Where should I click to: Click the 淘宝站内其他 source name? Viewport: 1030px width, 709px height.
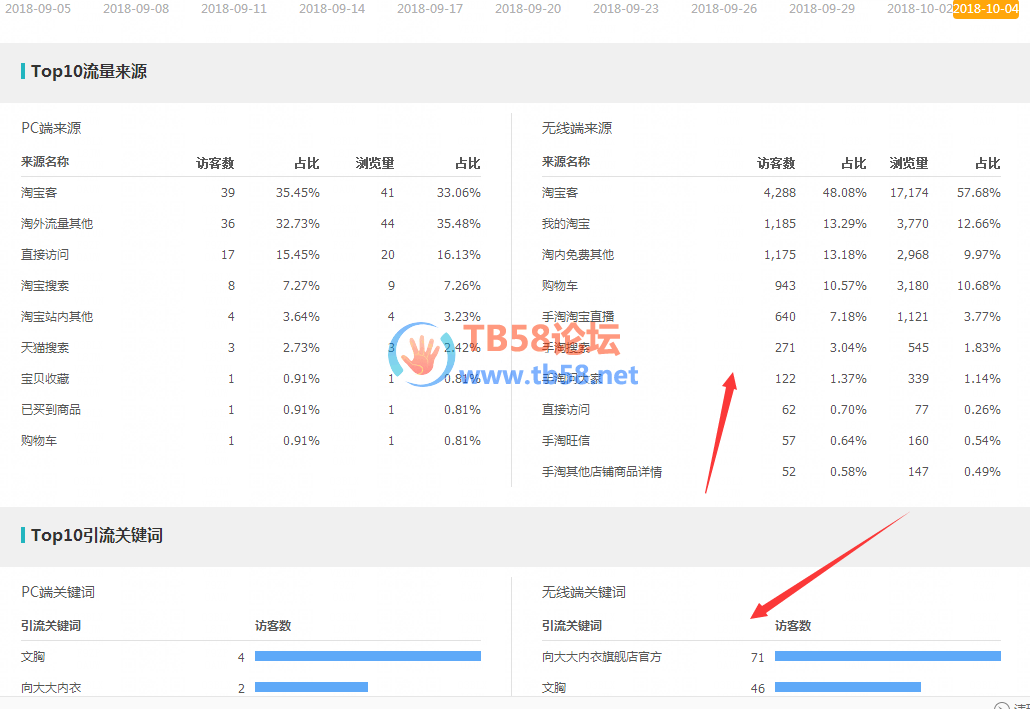point(57,317)
